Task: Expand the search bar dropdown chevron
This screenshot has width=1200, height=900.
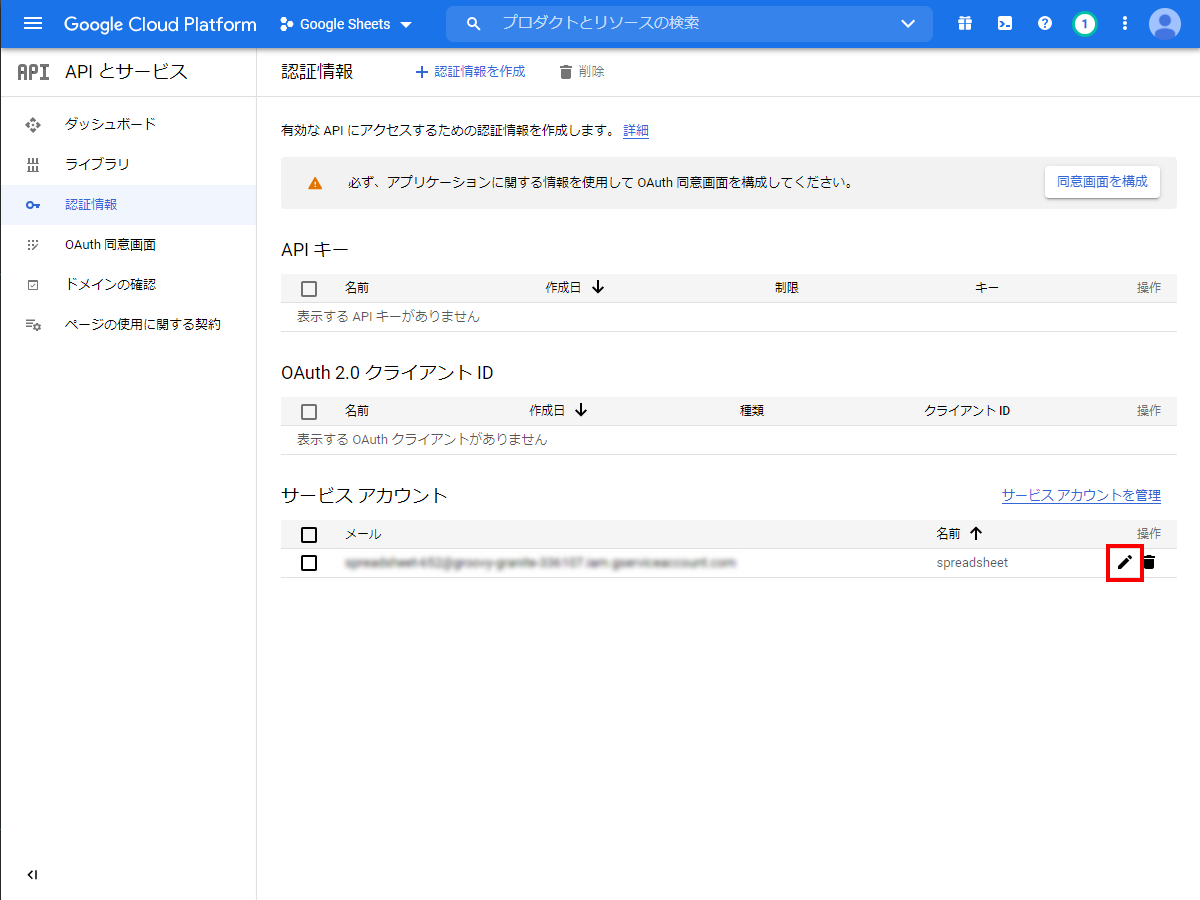Action: [908, 23]
